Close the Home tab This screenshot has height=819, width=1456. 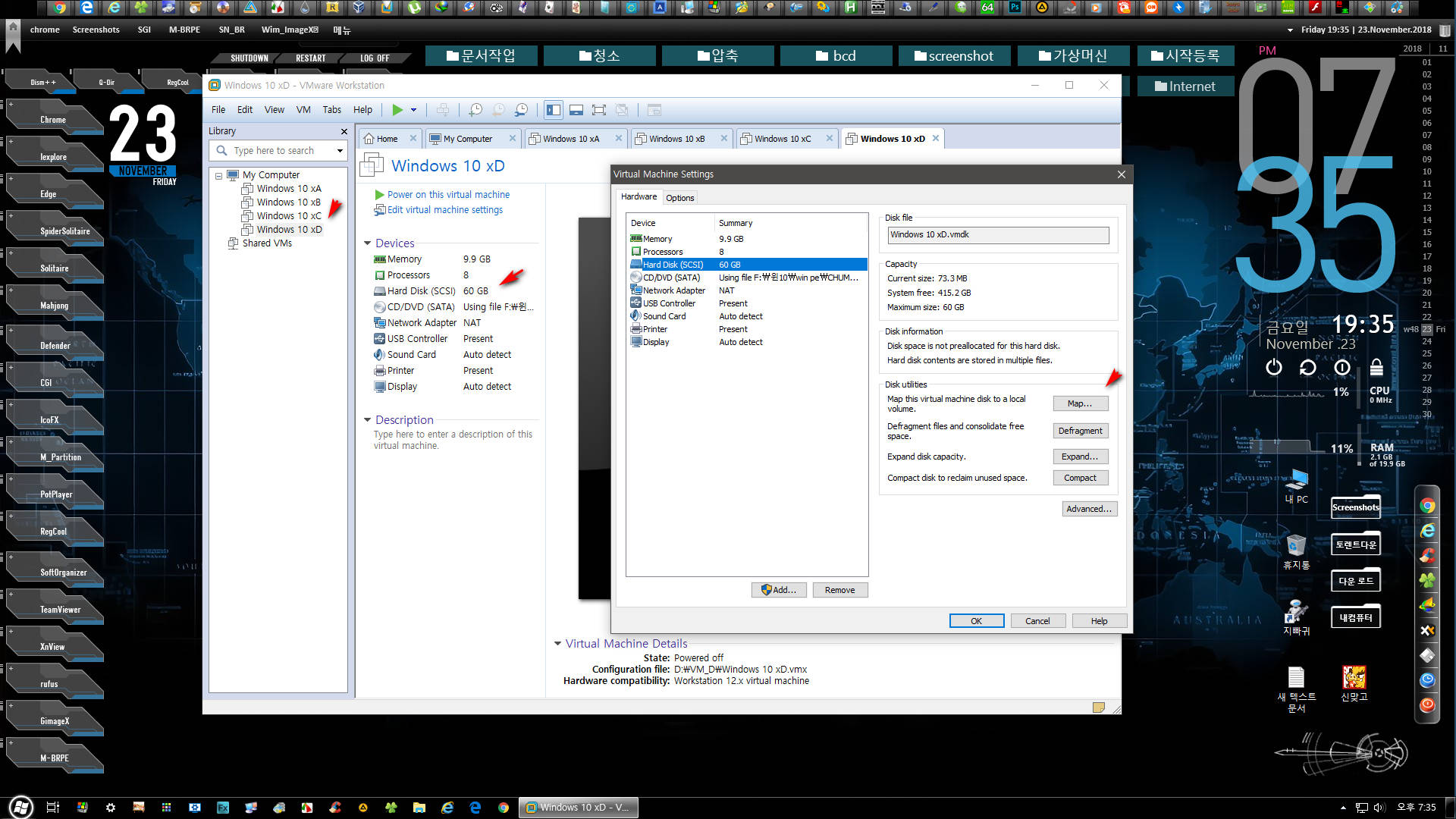pos(413,138)
